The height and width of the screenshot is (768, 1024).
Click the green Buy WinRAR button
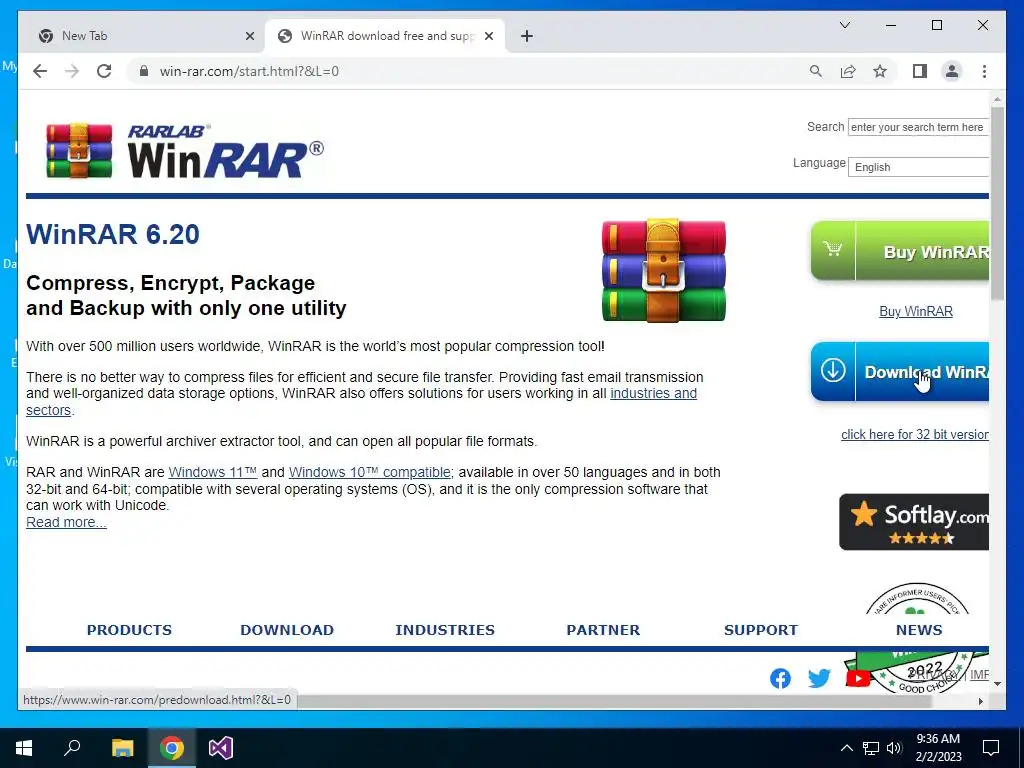[x=900, y=251]
